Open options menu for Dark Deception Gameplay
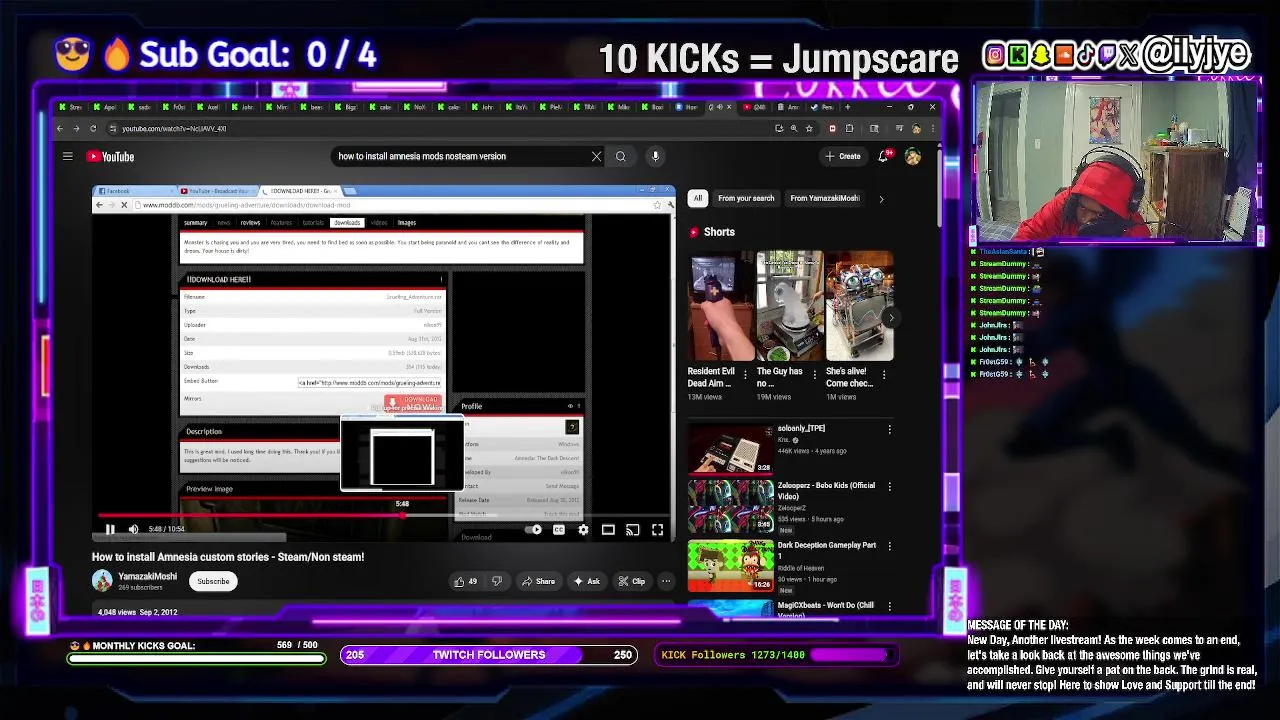1280x720 pixels. 889,546
